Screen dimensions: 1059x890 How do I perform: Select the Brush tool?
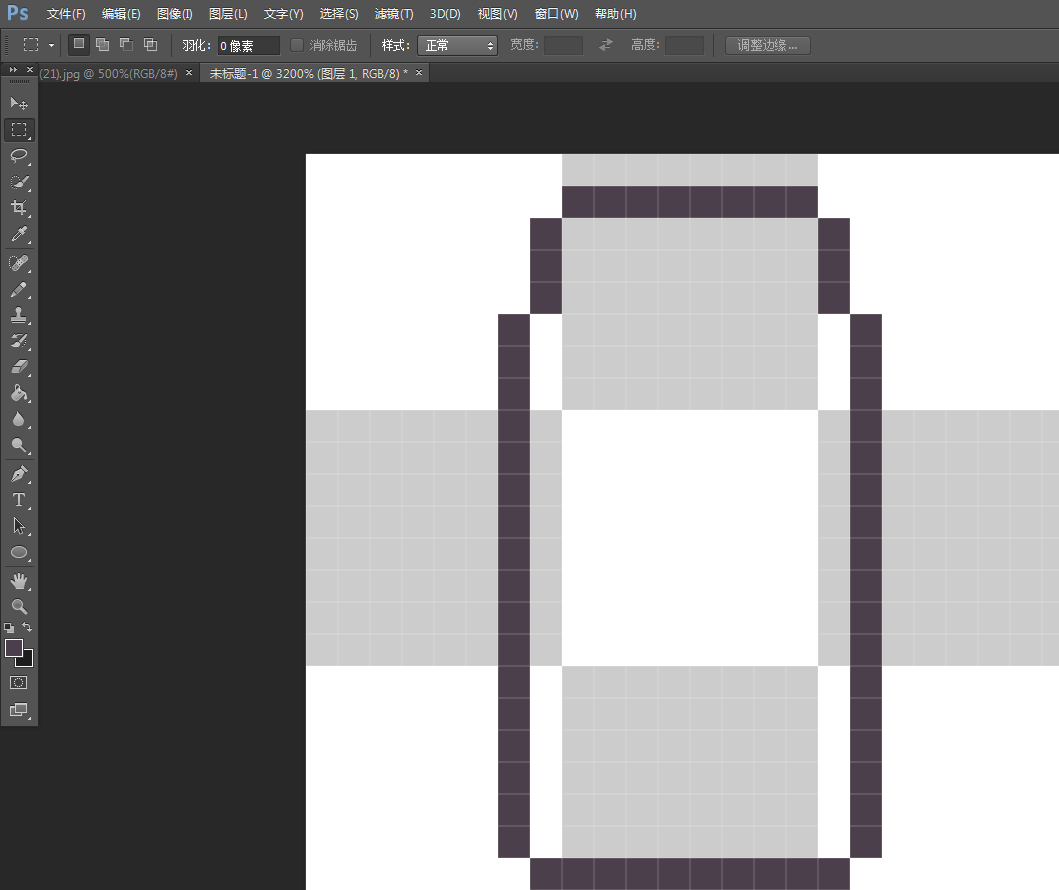(x=19, y=289)
